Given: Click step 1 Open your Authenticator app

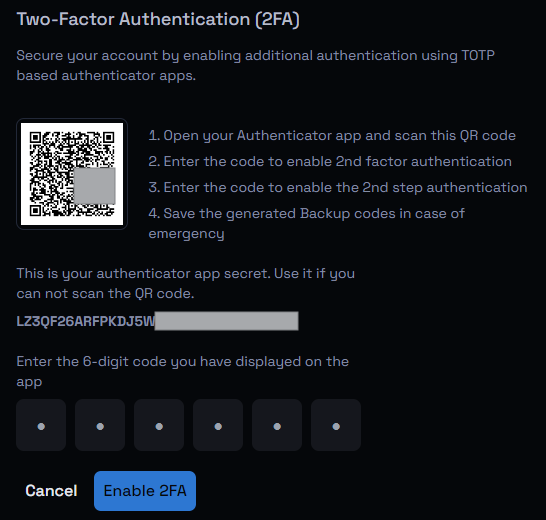Looking at the screenshot, I should coord(332,135).
